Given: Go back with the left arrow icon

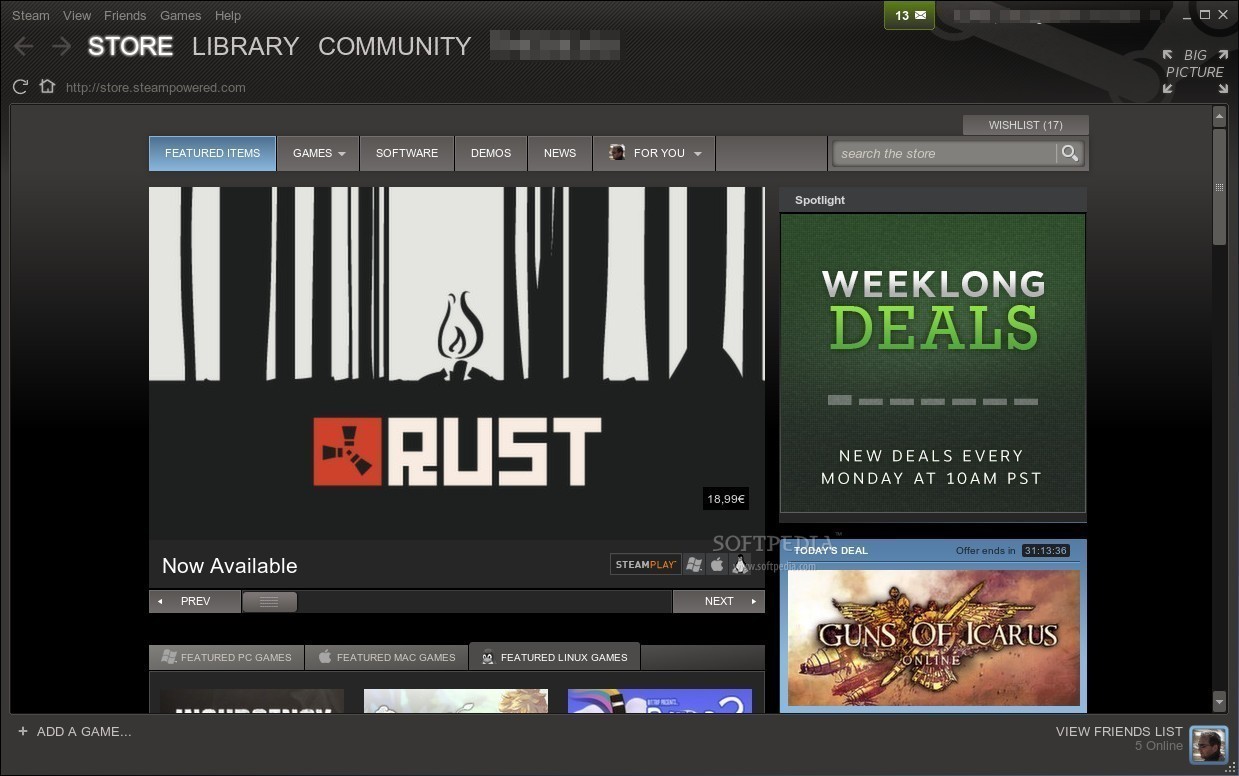Looking at the screenshot, I should pos(24,46).
